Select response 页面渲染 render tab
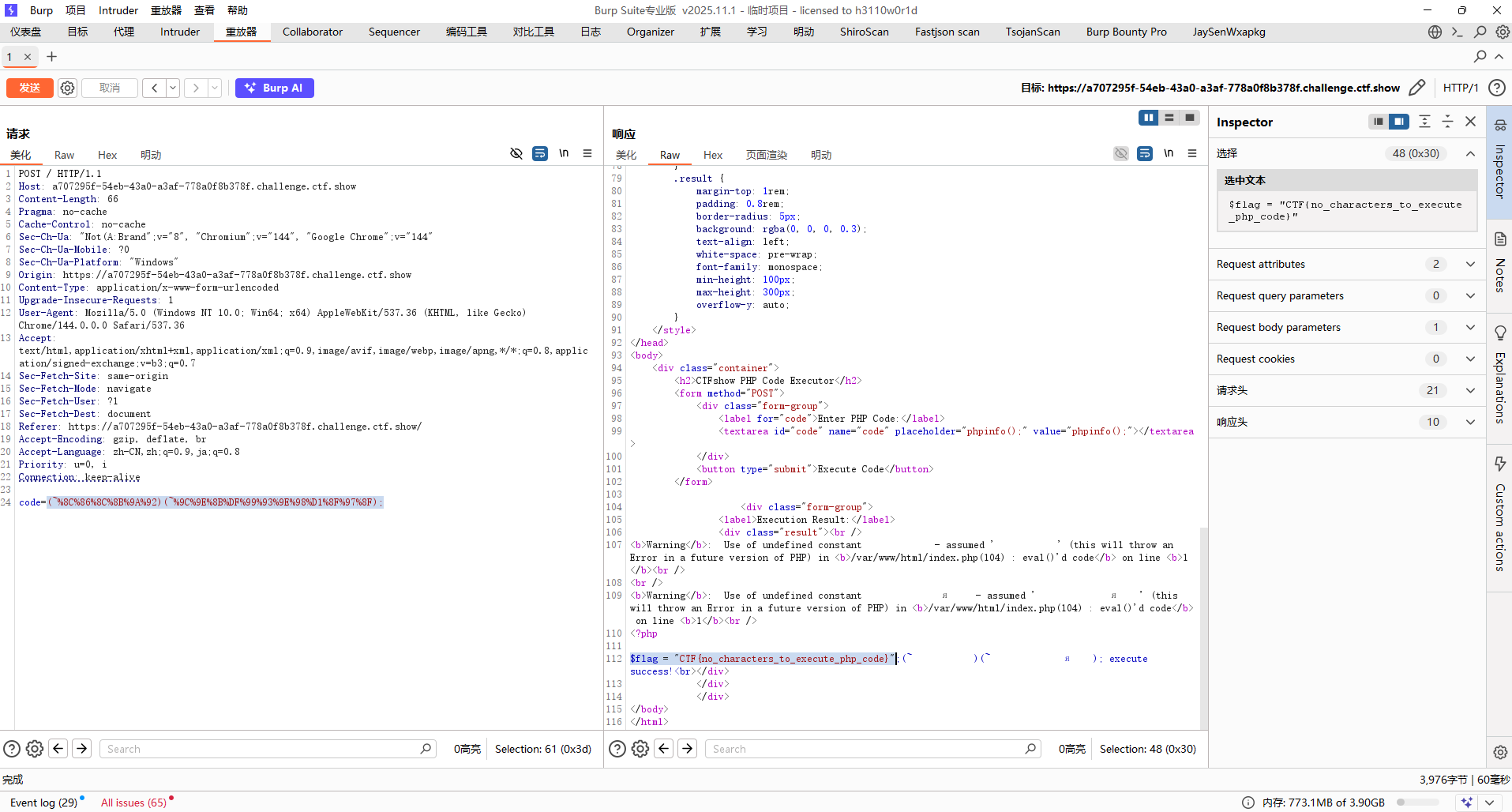 pyautogui.click(x=767, y=155)
